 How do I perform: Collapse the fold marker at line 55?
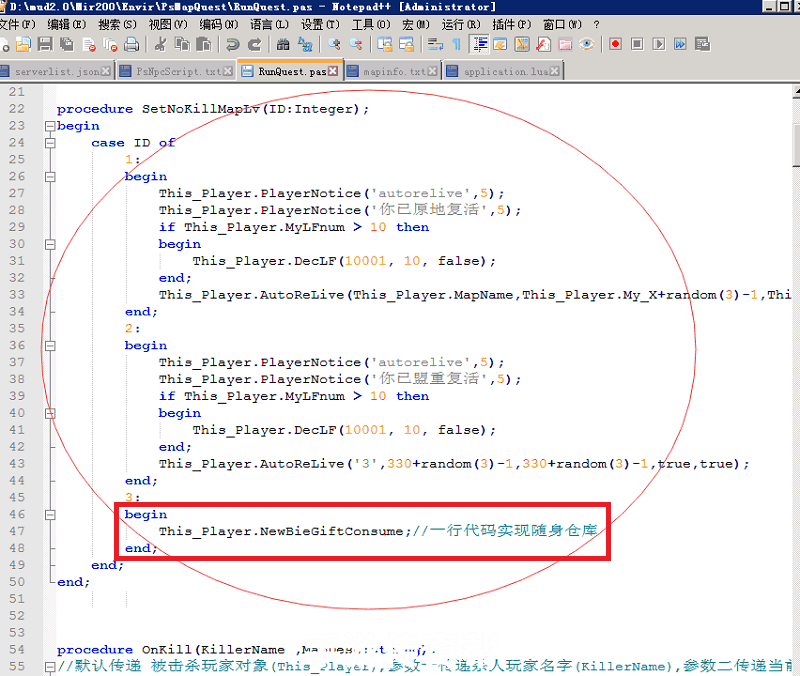pyautogui.click(x=50, y=667)
